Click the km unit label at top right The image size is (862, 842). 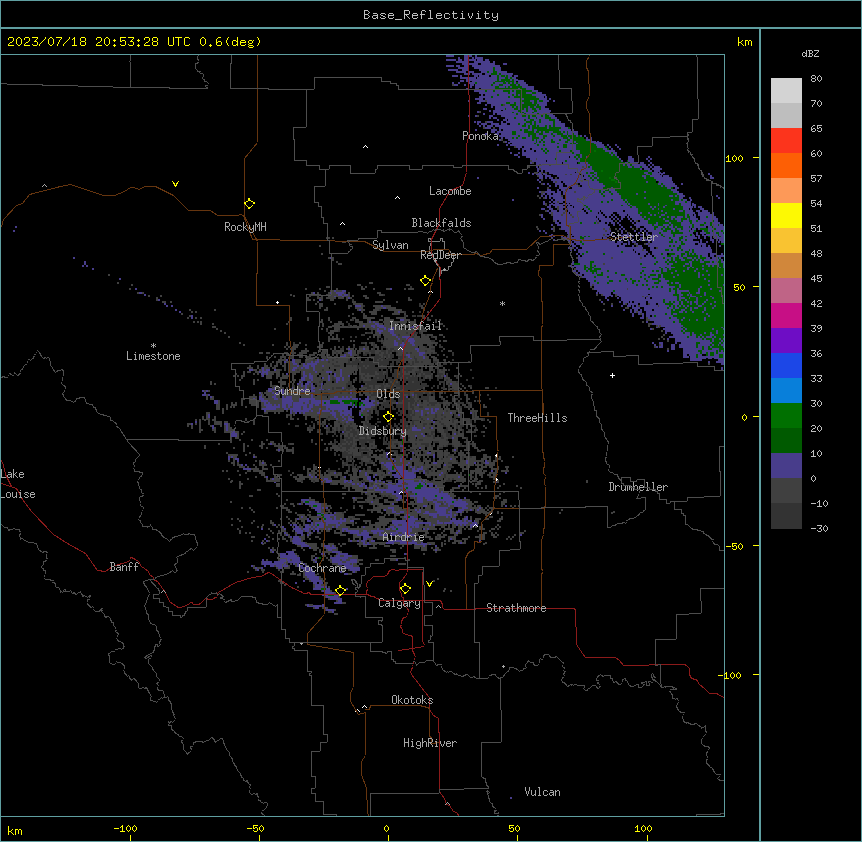[744, 42]
